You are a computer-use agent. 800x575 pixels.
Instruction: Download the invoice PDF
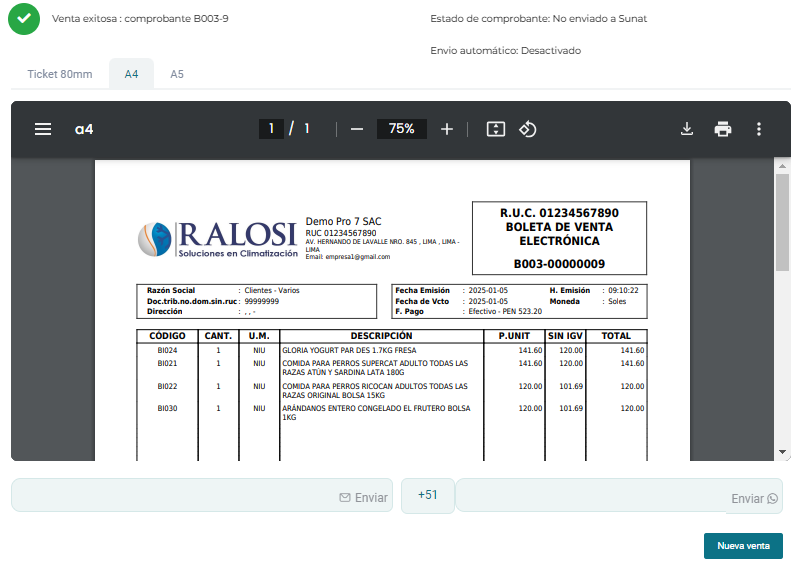point(687,129)
